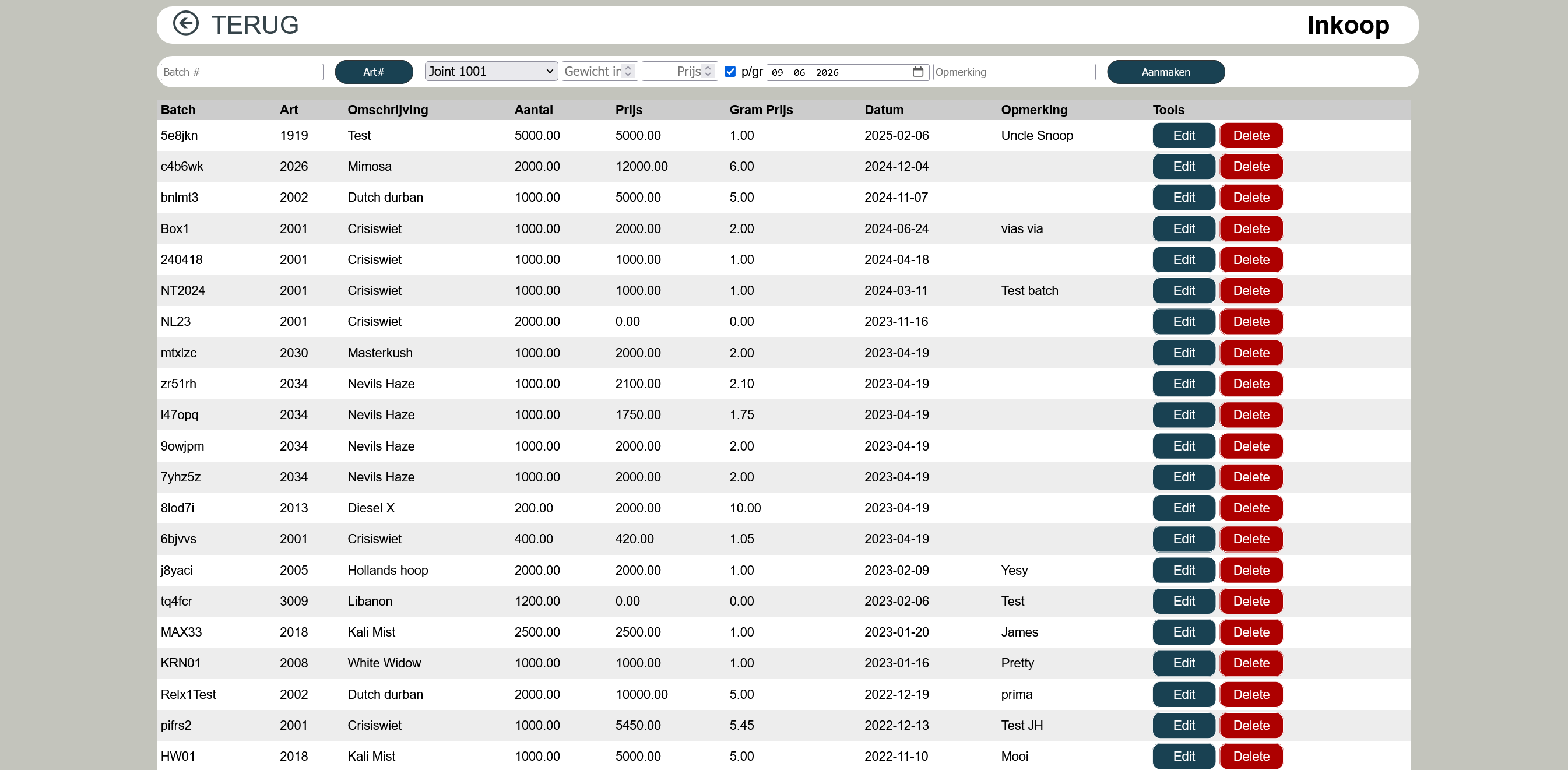Click the Aanmaken button

coord(1166,72)
